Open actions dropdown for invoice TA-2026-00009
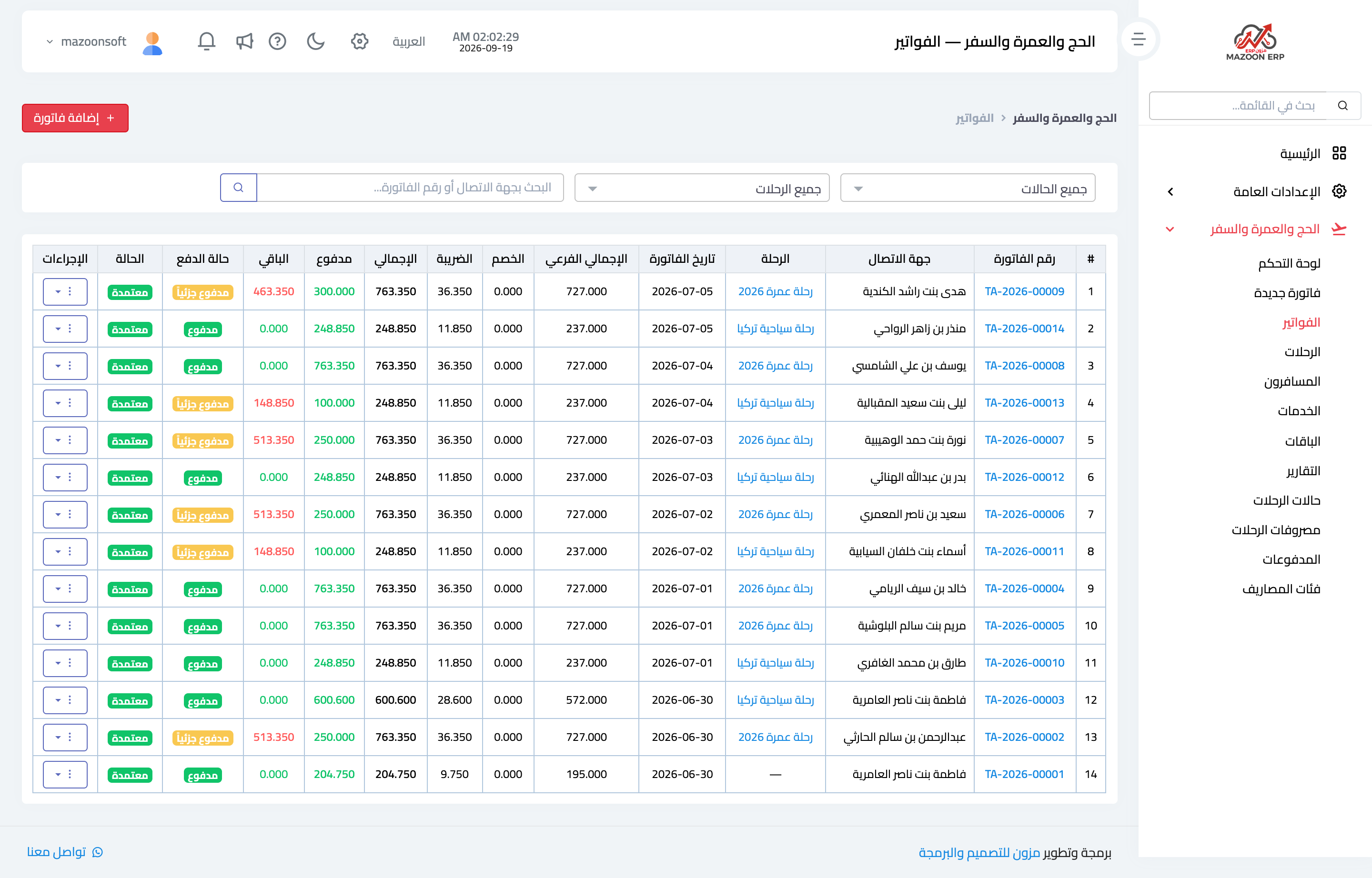Image resolution: width=1372 pixels, height=878 pixels. (65, 292)
